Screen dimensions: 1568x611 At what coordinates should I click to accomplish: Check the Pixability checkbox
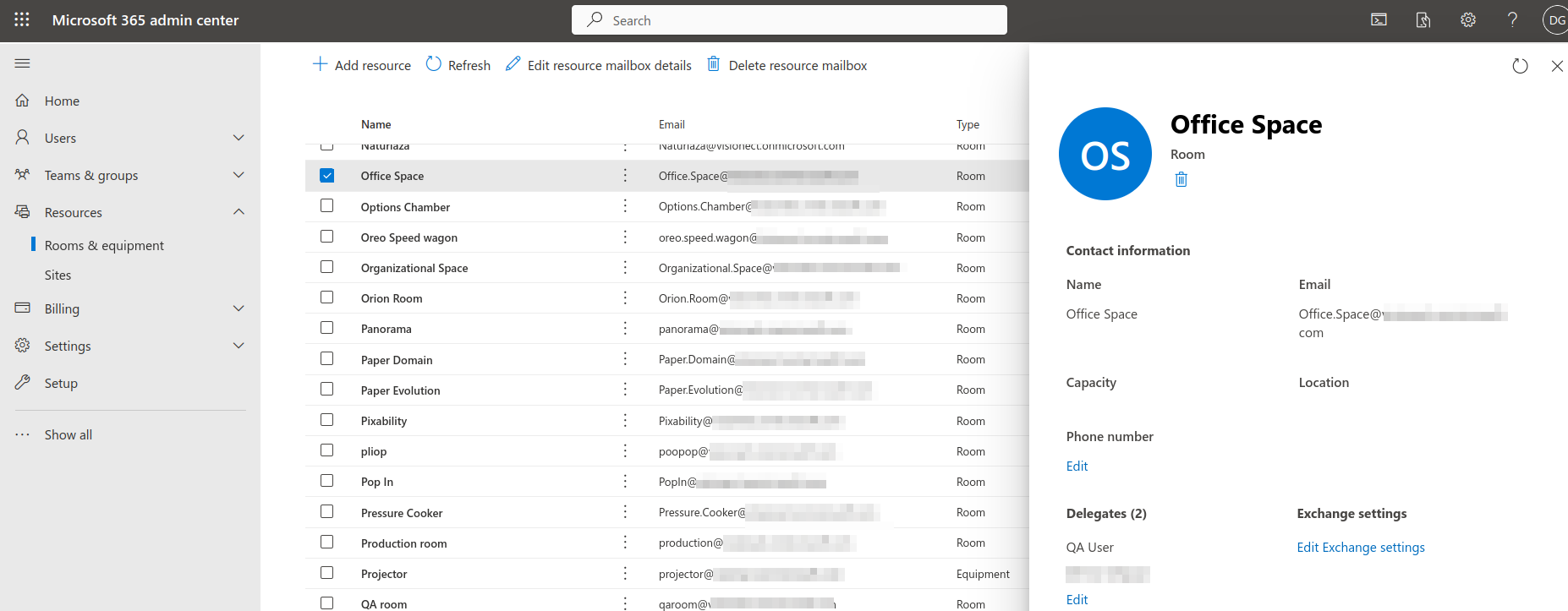pyautogui.click(x=327, y=420)
